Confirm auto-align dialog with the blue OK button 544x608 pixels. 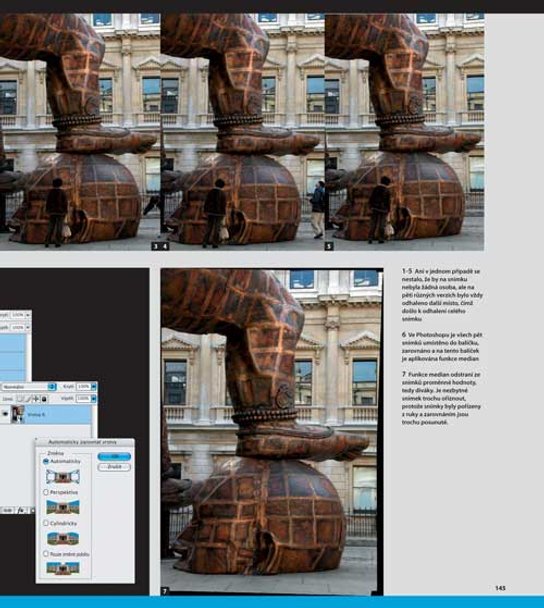114,456
